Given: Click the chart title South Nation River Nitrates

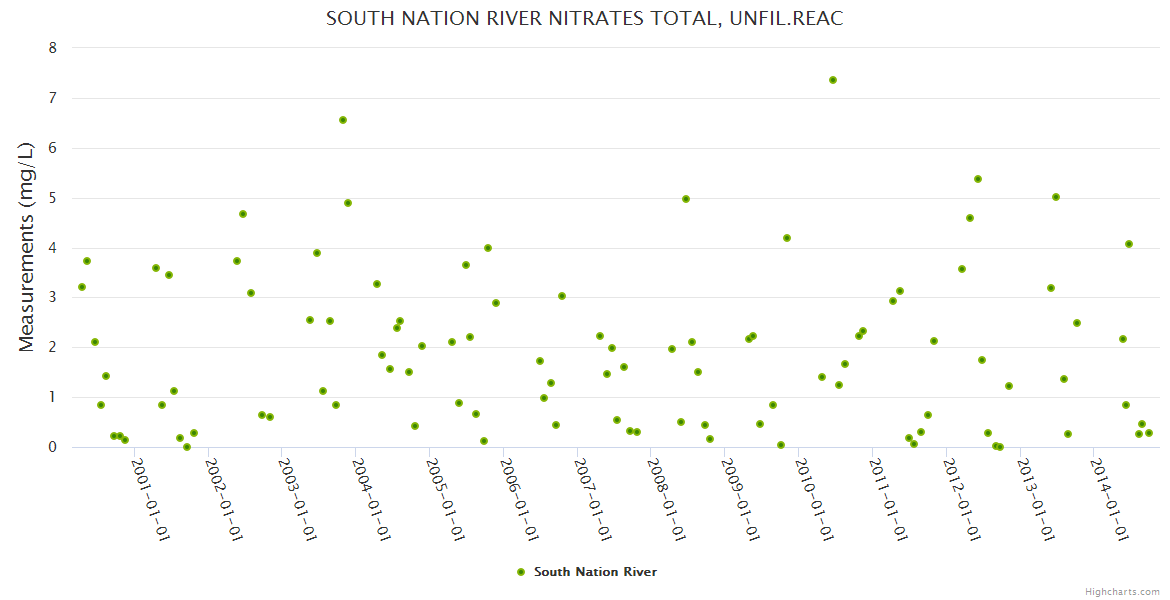Looking at the screenshot, I should tap(584, 19).
